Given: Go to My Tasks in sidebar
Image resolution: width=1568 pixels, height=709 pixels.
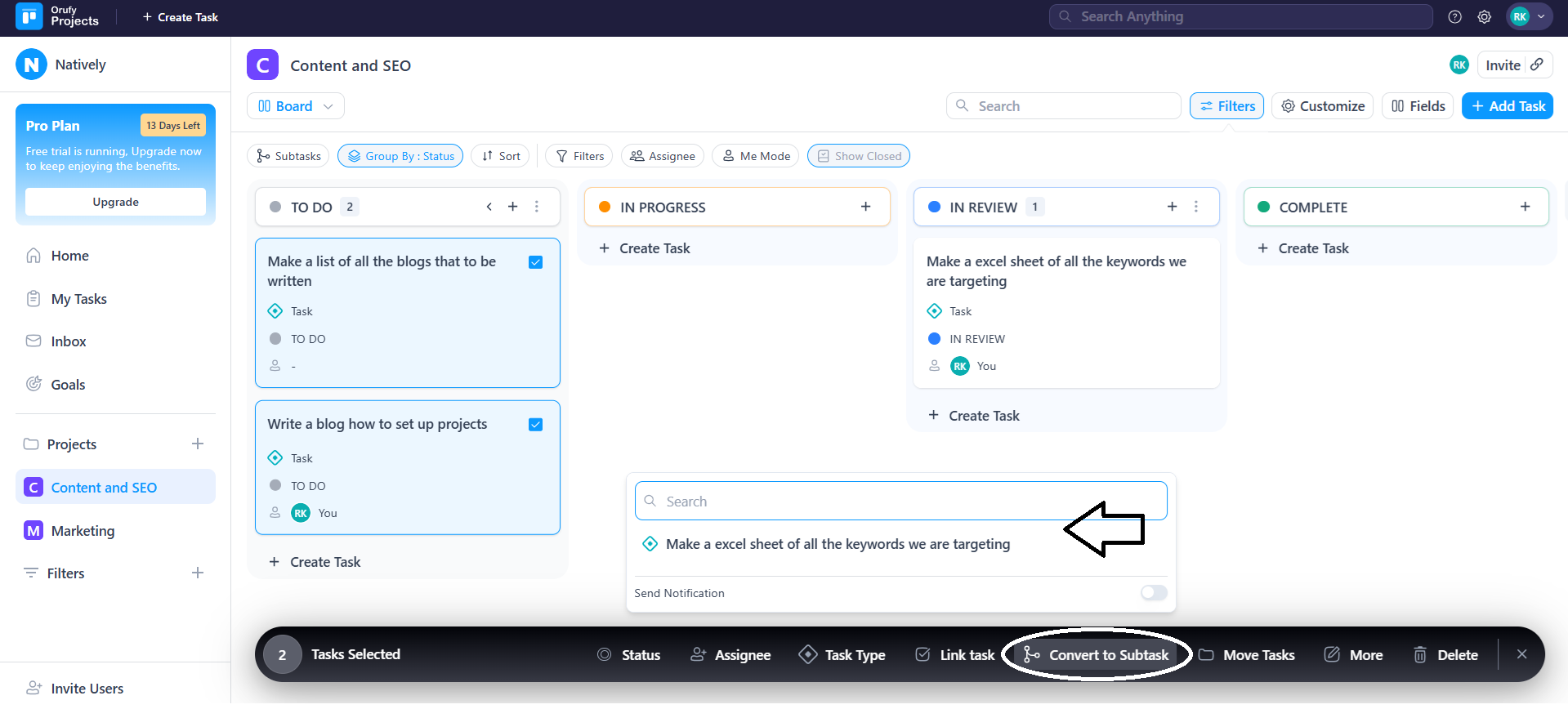Looking at the screenshot, I should pyautogui.click(x=78, y=299).
